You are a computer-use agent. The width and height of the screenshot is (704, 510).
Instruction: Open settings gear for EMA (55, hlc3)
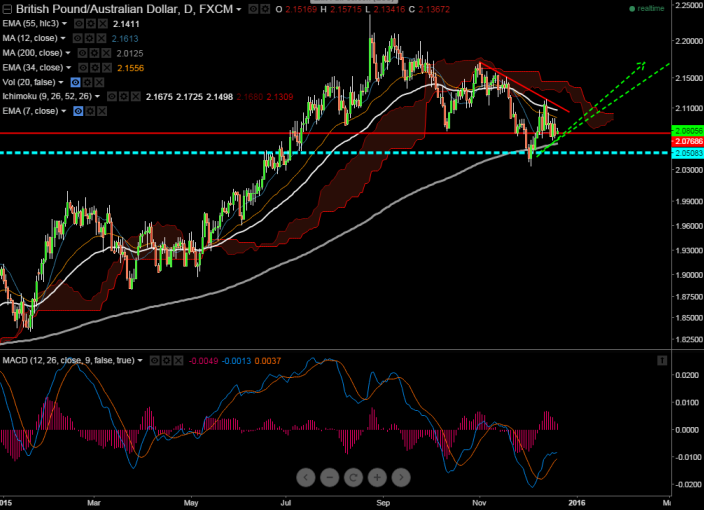pyautogui.click(x=91, y=23)
